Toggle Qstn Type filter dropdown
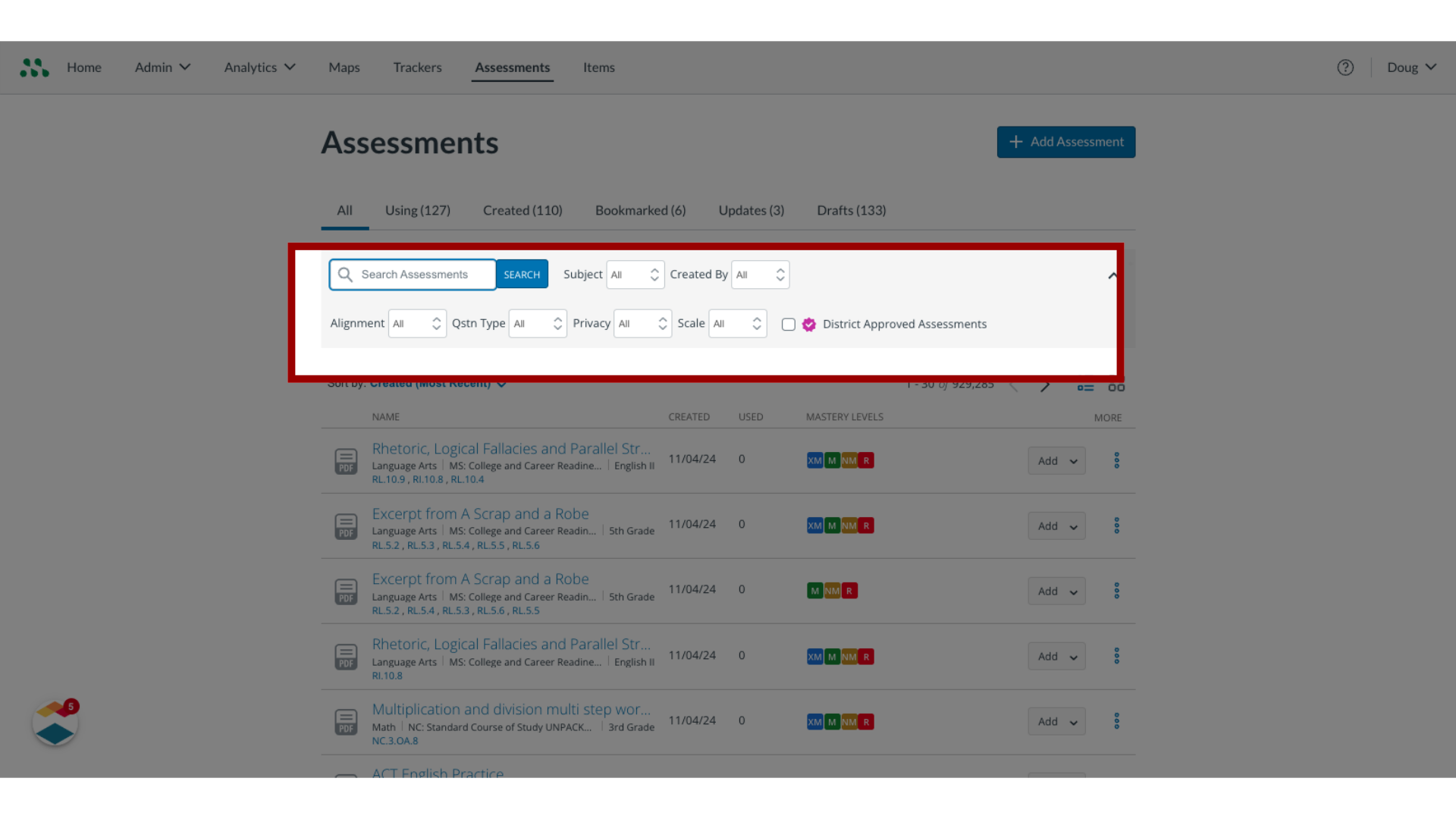 [x=536, y=323]
